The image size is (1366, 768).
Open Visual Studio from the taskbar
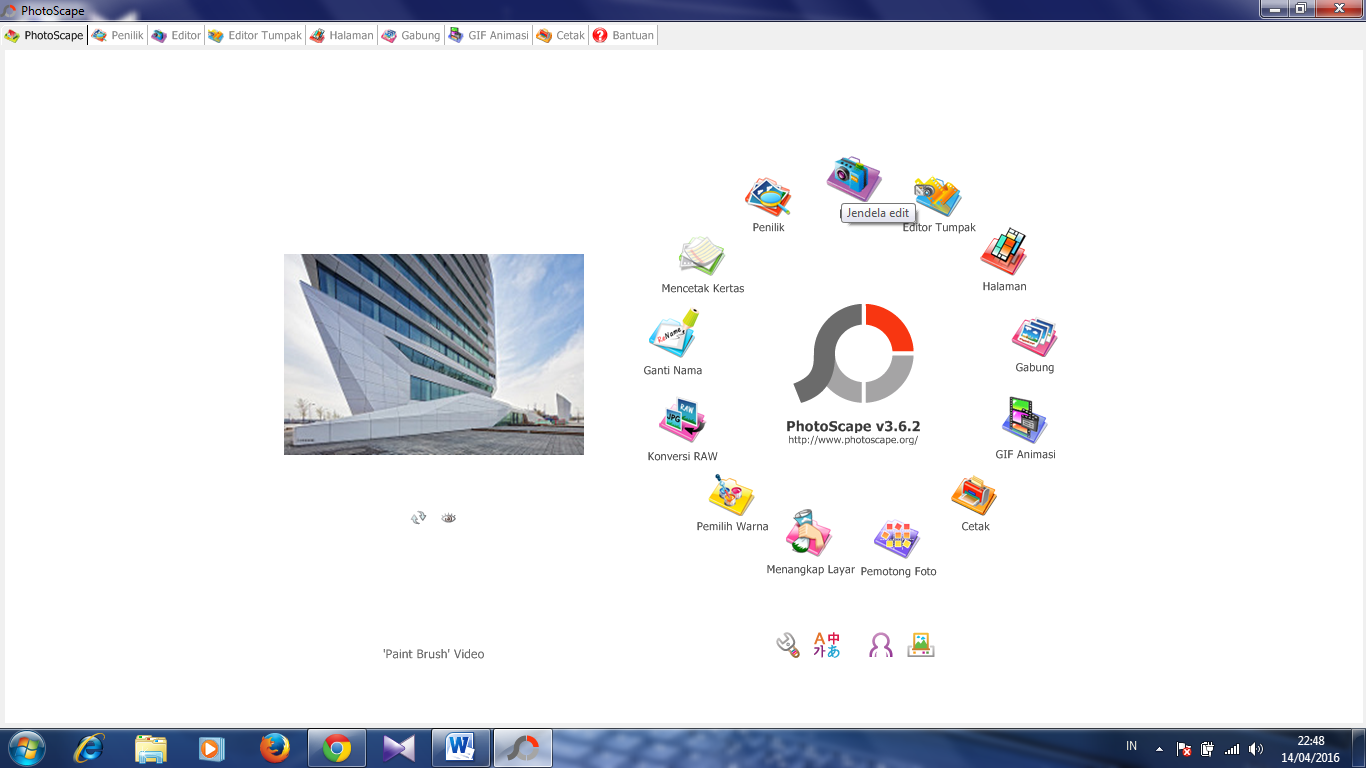pyautogui.click(x=399, y=748)
